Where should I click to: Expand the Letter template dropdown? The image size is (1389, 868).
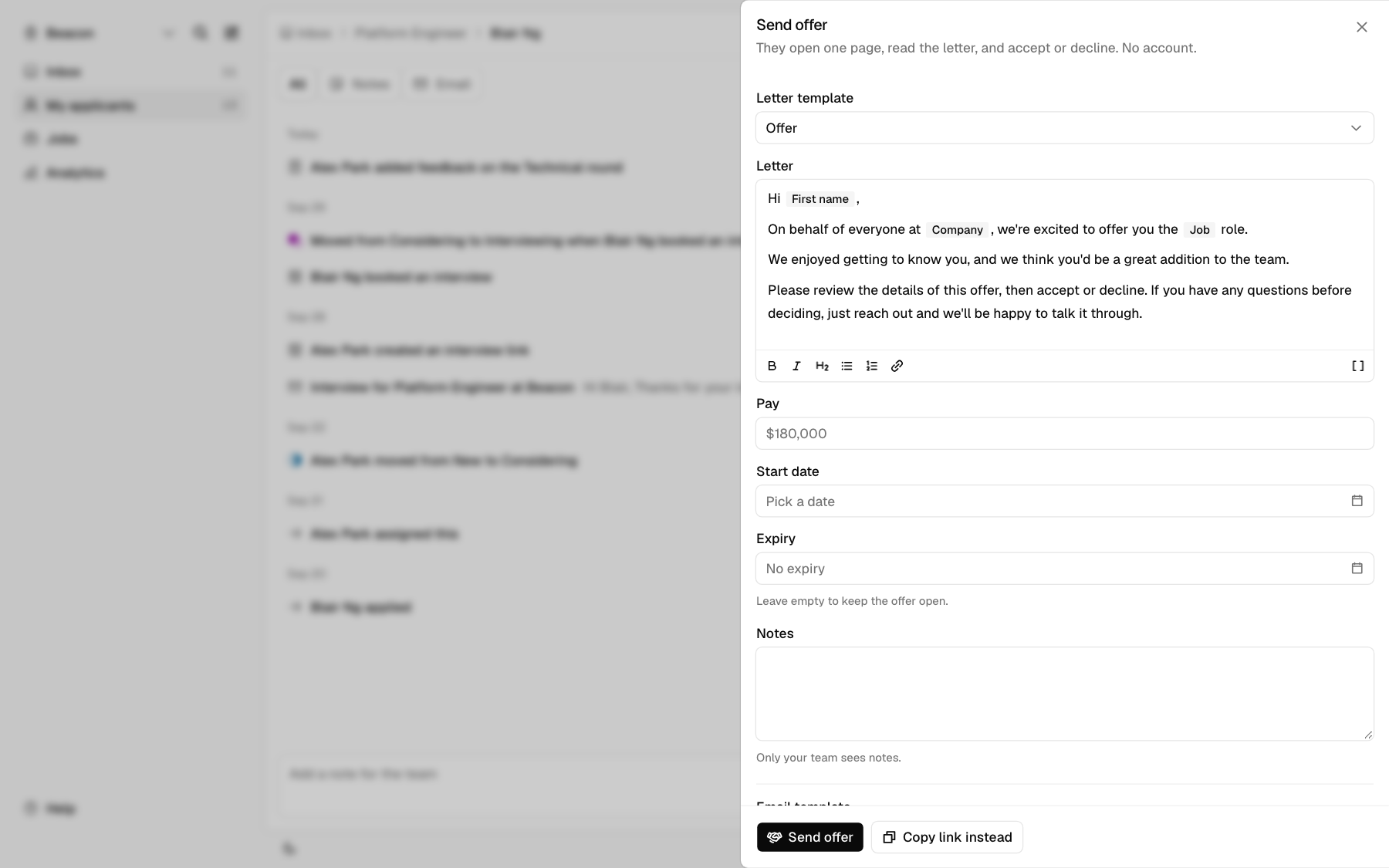[x=1065, y=128]
